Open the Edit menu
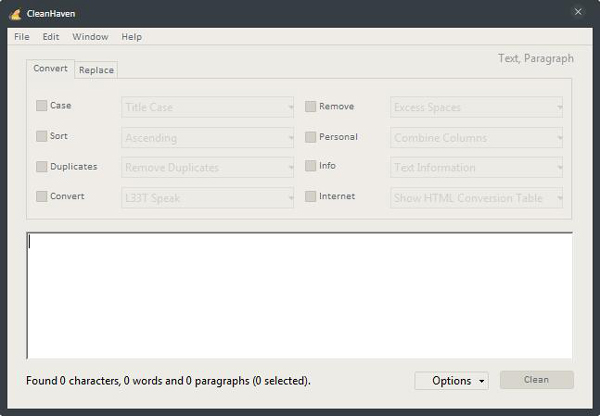Viewport: 600px width, 416px height. pos(51,37)
